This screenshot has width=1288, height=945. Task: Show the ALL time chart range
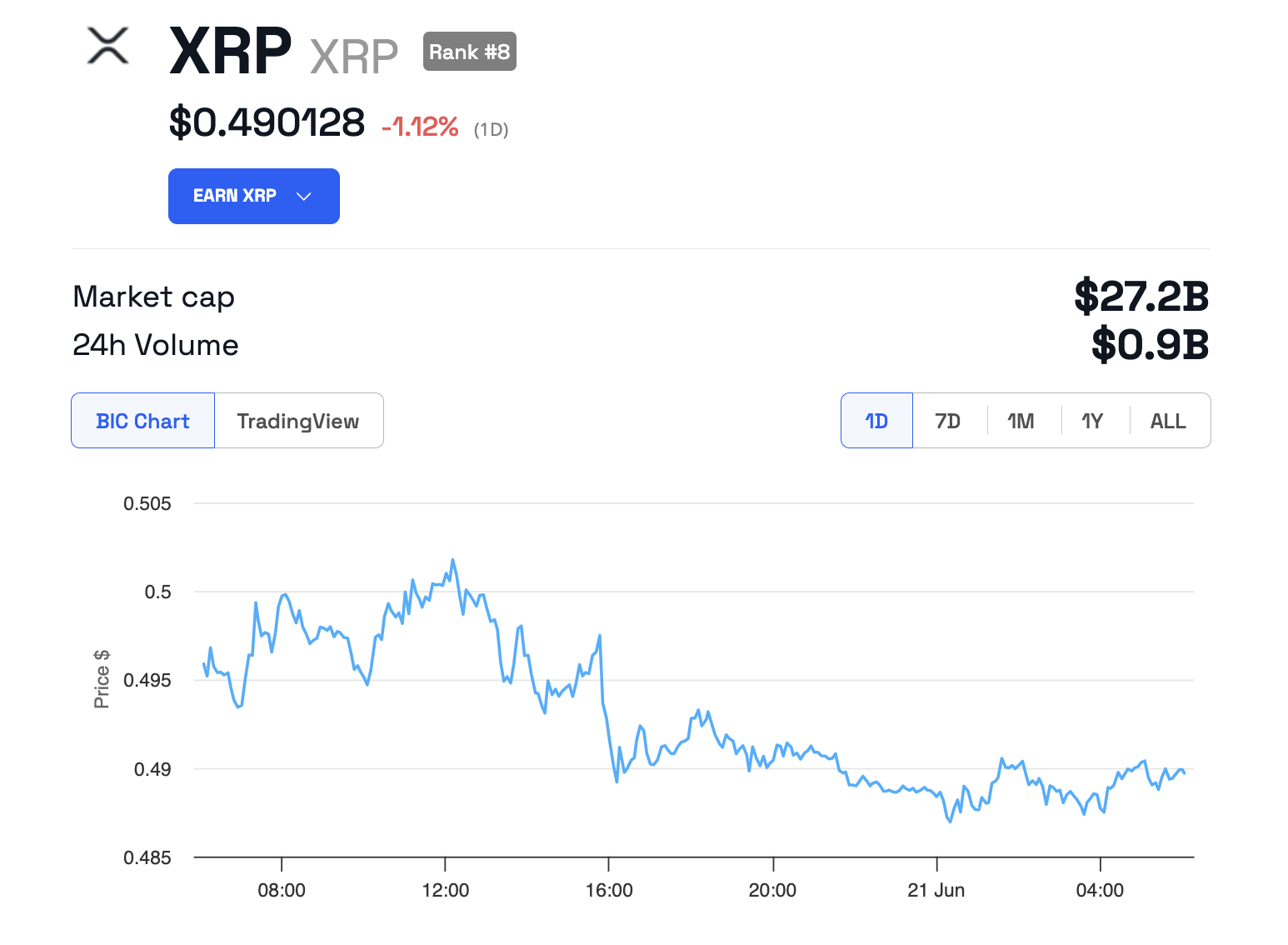coord(1168,421)
